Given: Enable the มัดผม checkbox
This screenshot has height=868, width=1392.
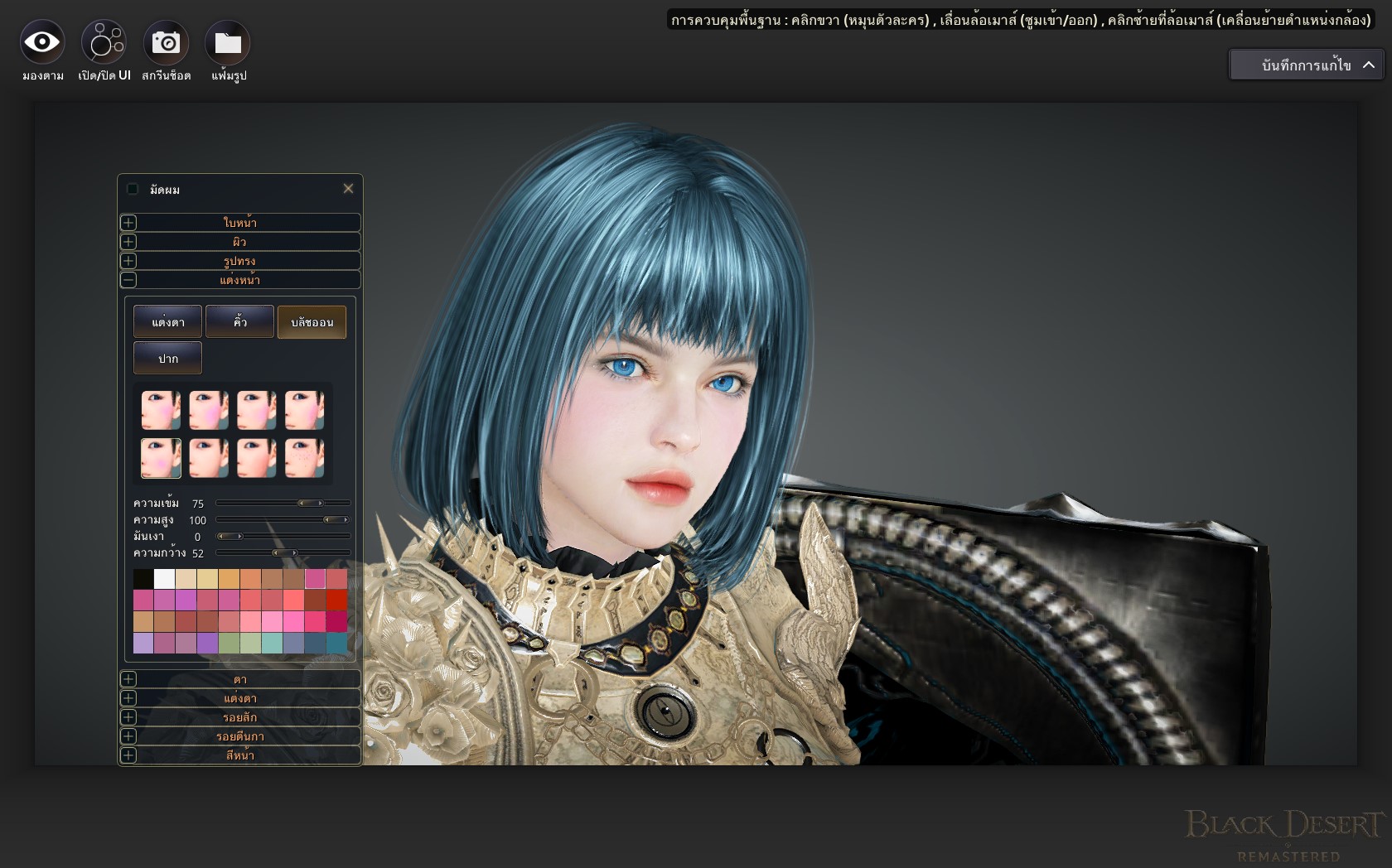Looking at the screenshot, I should click(133, 190).
